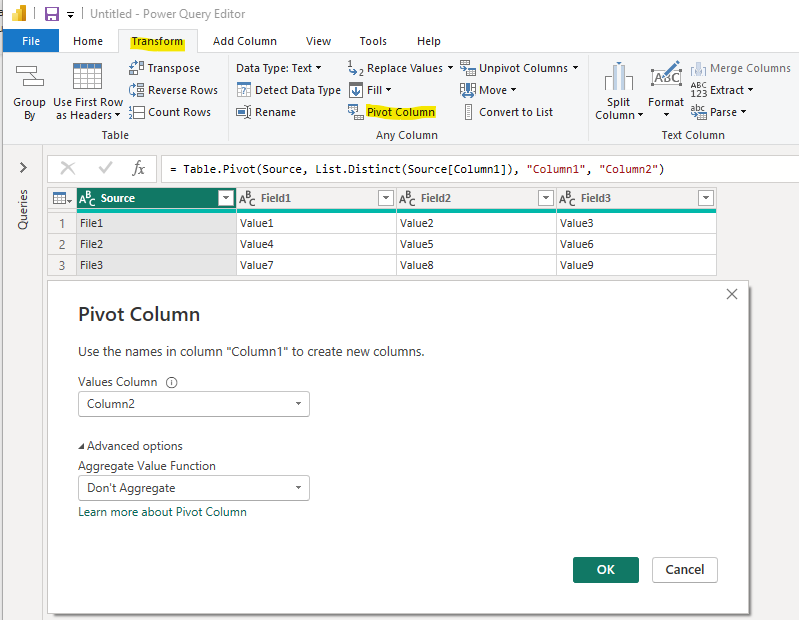
Task: Click Use First Row as Headers icon
Action: pos(87,76)
